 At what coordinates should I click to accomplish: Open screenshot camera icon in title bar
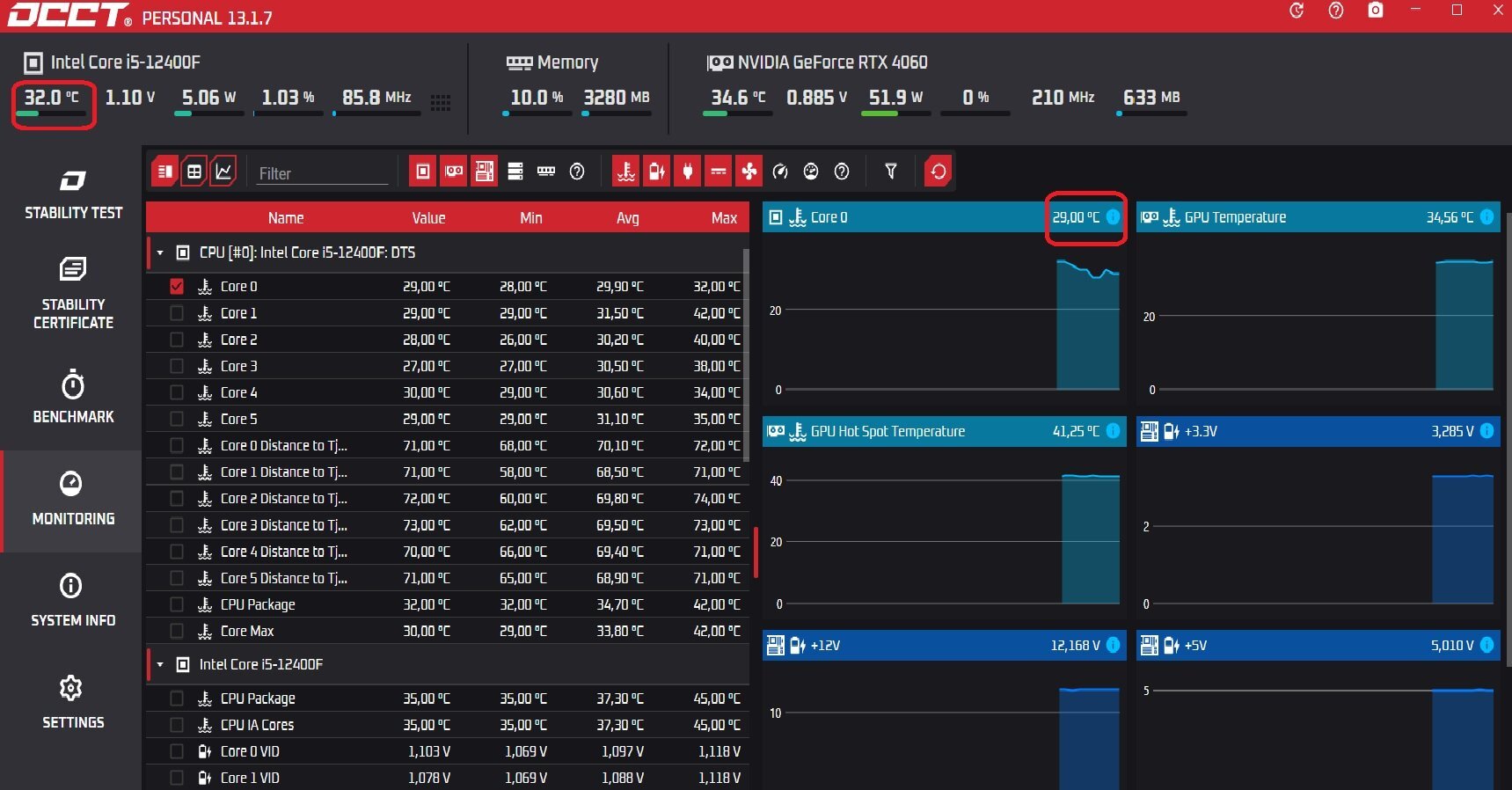click(x=1376, y=11)
